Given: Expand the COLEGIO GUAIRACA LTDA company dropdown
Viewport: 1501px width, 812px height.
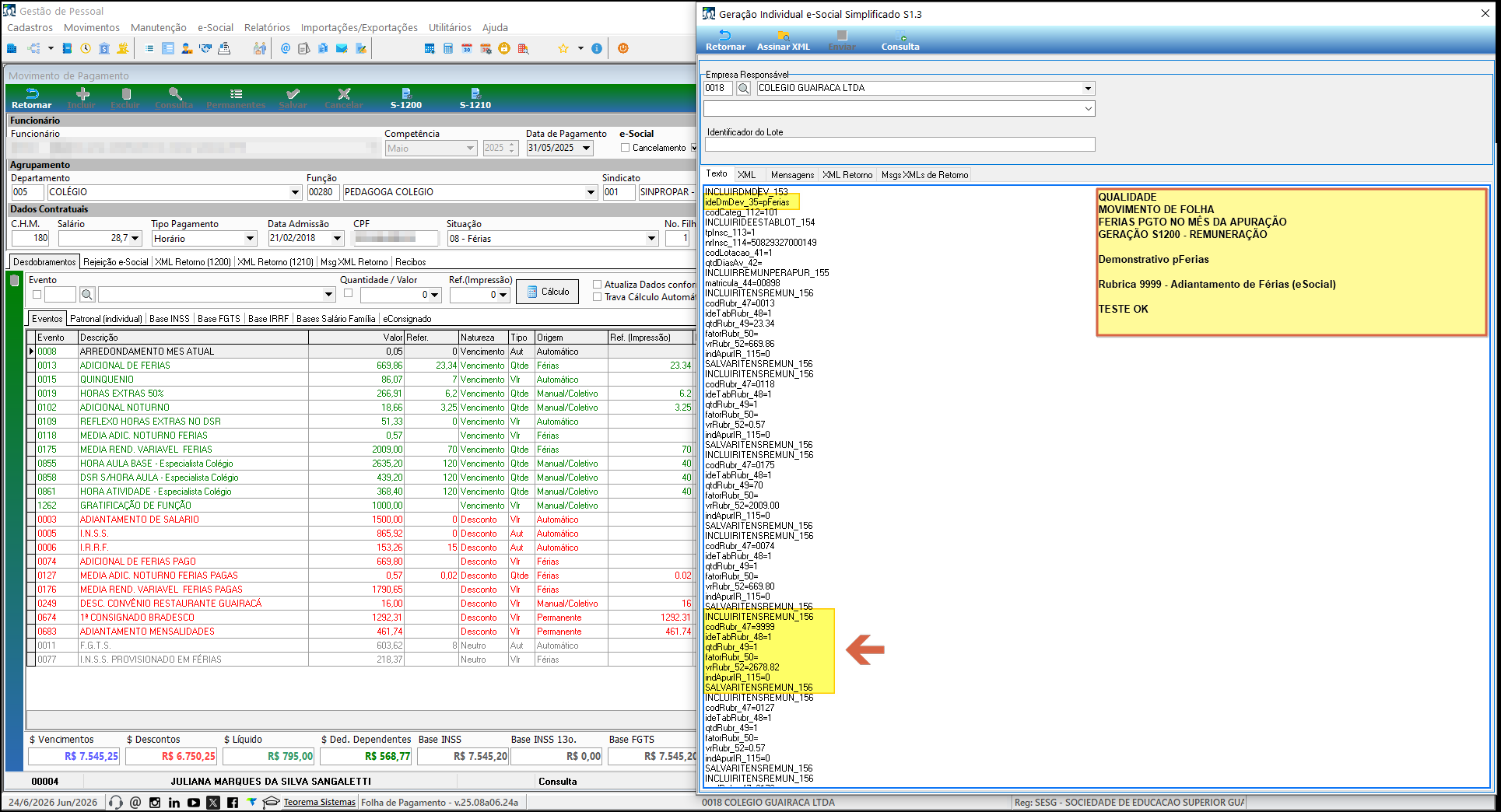Looking at the screenshot, I should [x=1088, y=89].
